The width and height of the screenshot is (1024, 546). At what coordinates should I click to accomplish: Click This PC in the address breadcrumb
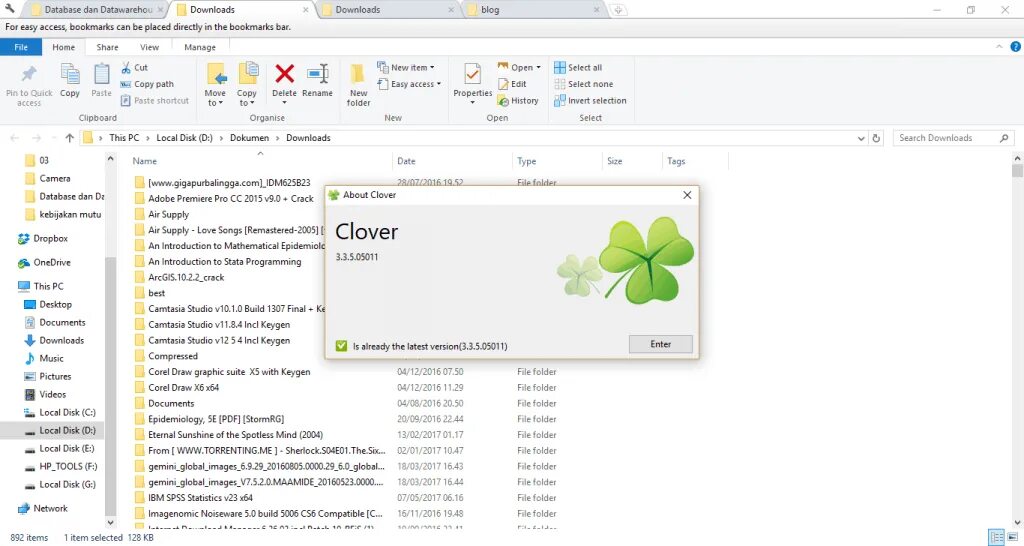tap(124, 138)
